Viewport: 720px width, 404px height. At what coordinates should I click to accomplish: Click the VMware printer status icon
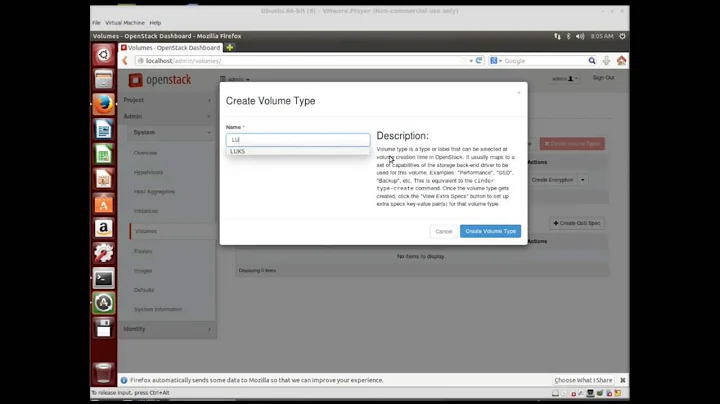tap(591, 393)
